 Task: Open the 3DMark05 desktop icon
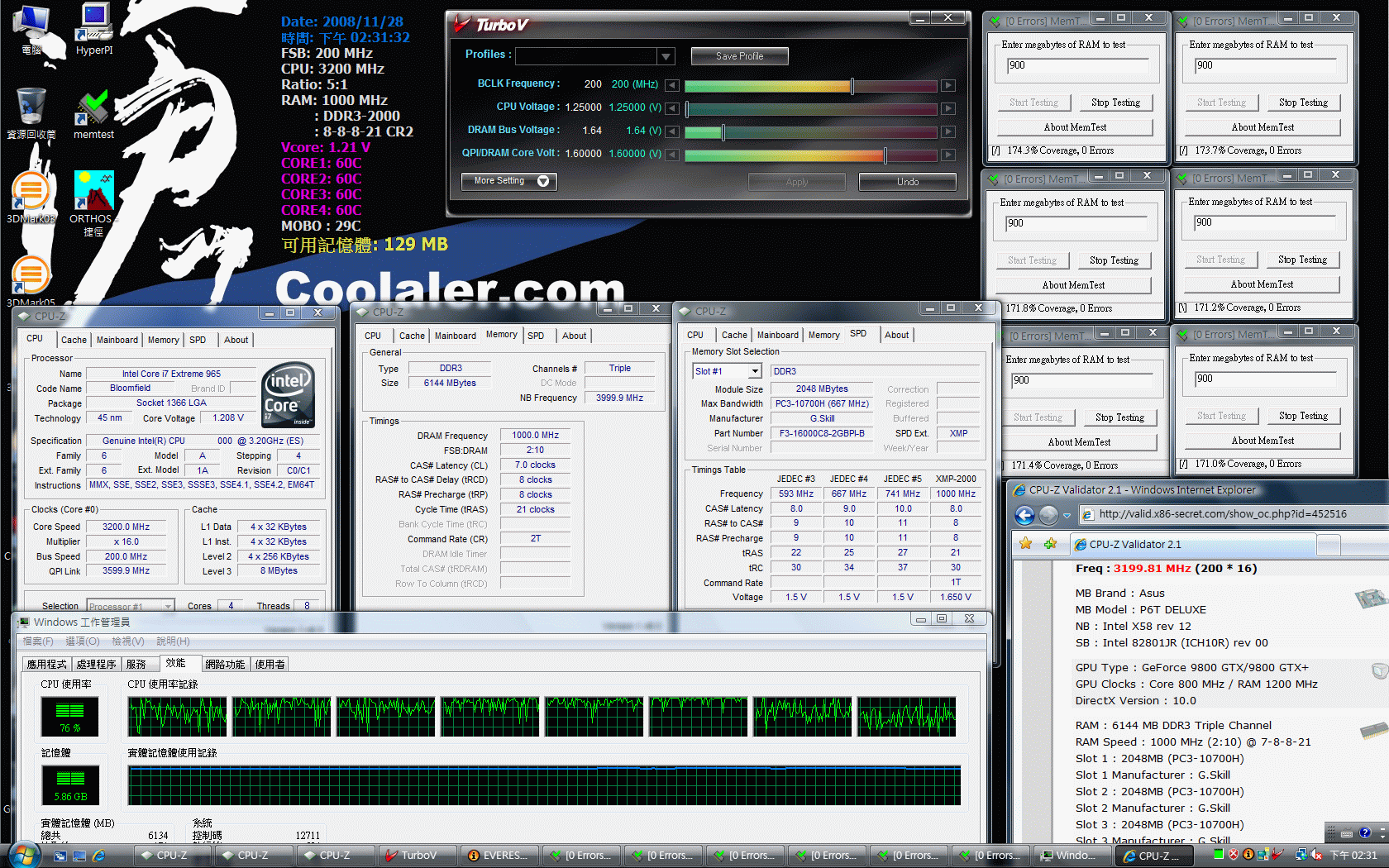pyautogui.click(x=31, y=281)
